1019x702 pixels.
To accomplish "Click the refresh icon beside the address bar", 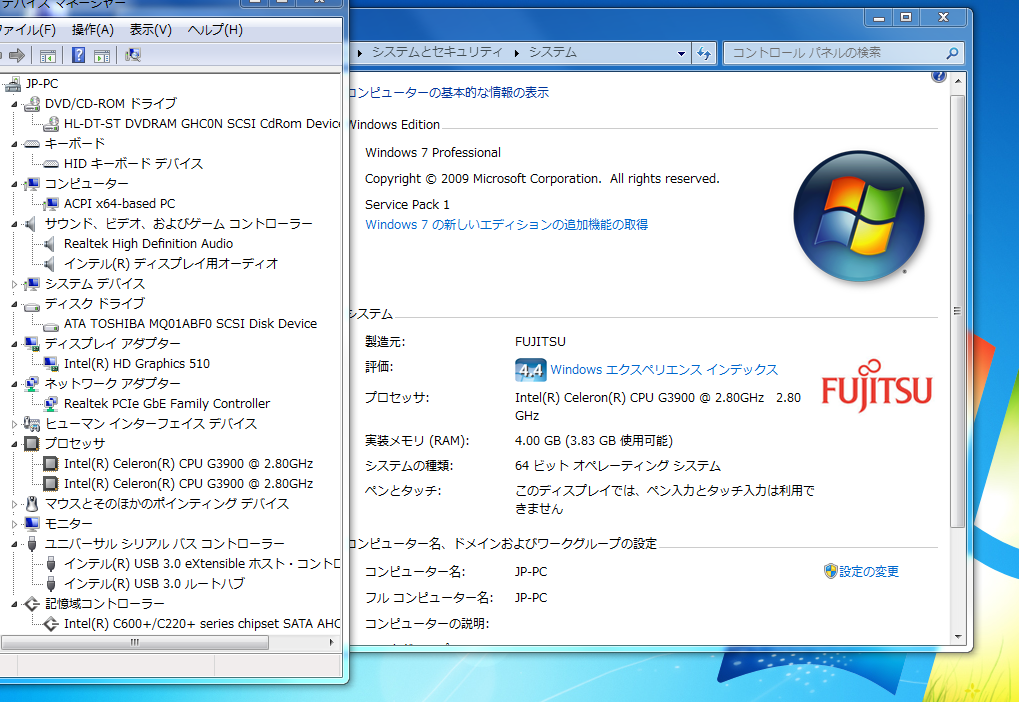I will (704, 53).
